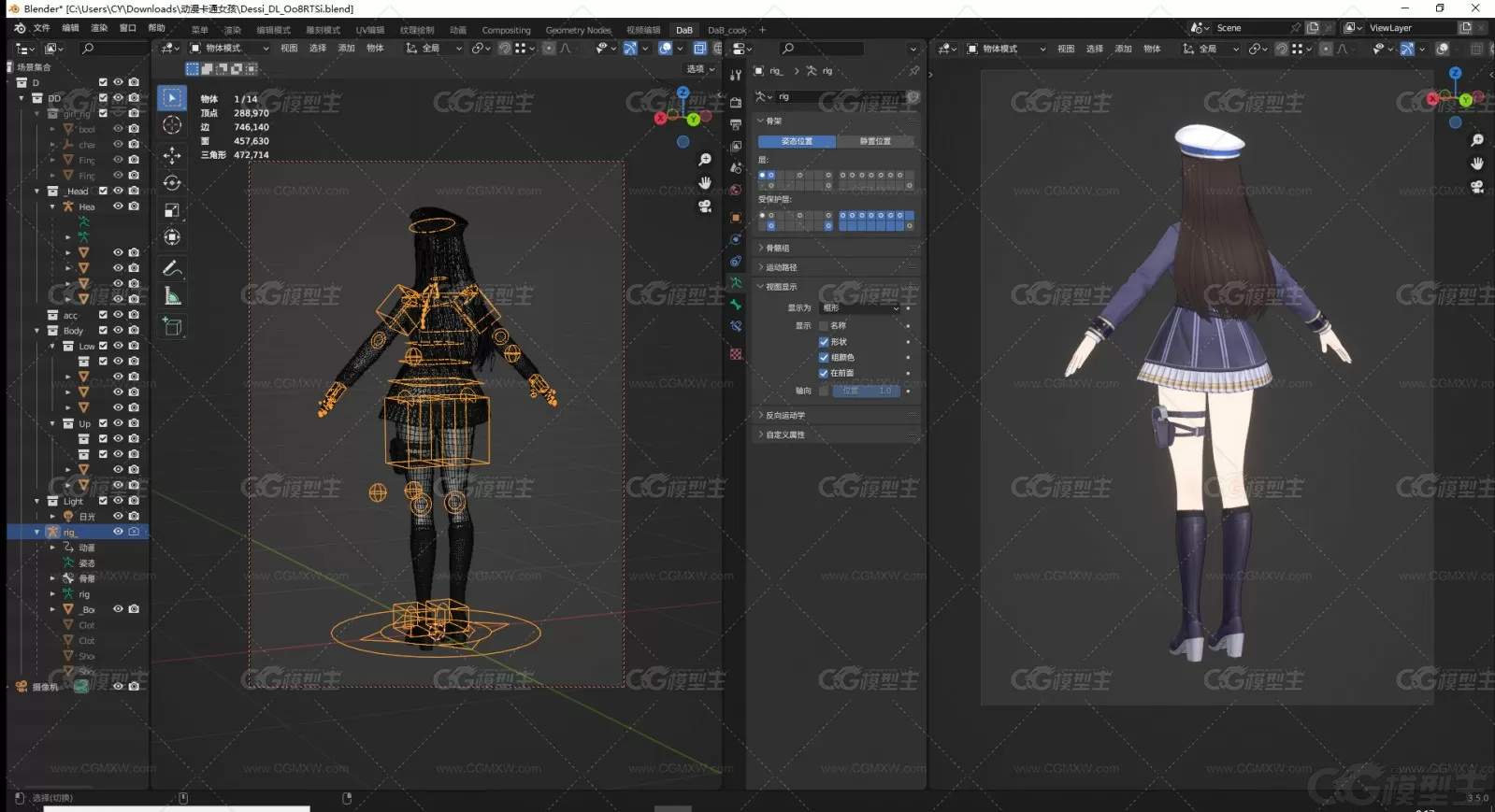The height and width of the screenshot is (812, 1495).
Task: Open the 显示为 八面锥 dropdown
Action: 860,308
